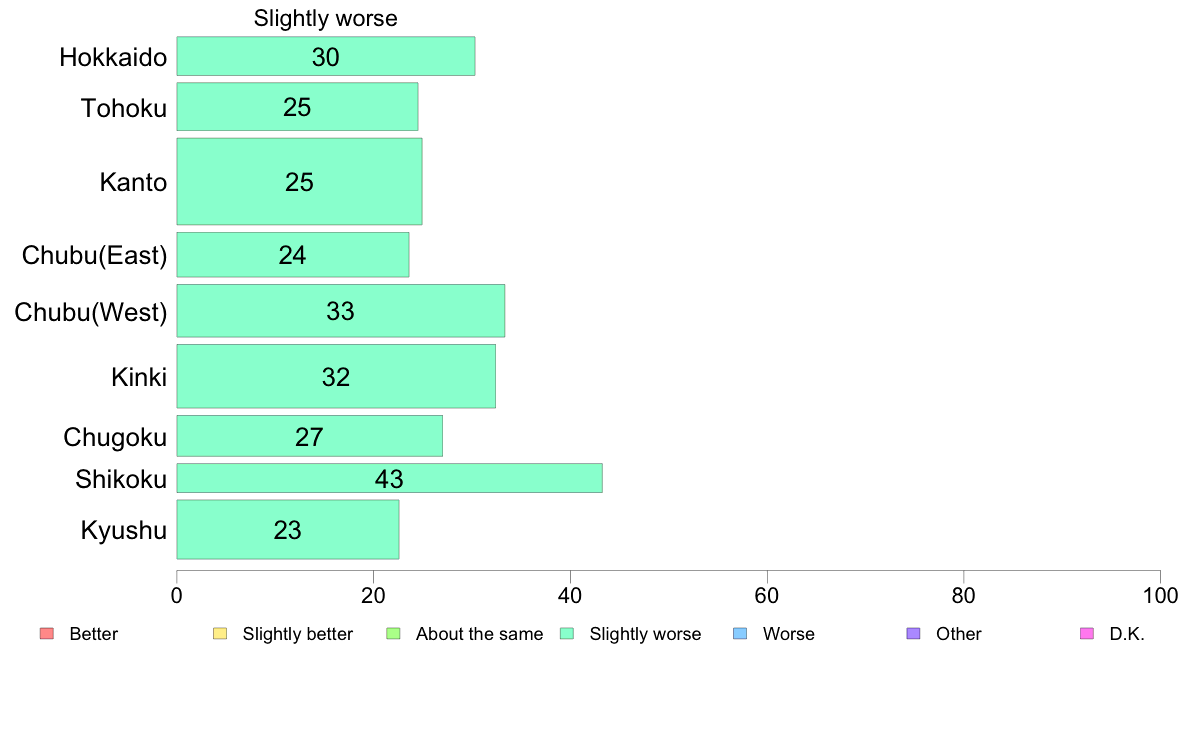Click the Kanto bar
1188x736 pixels.
(x=299, y=181)
